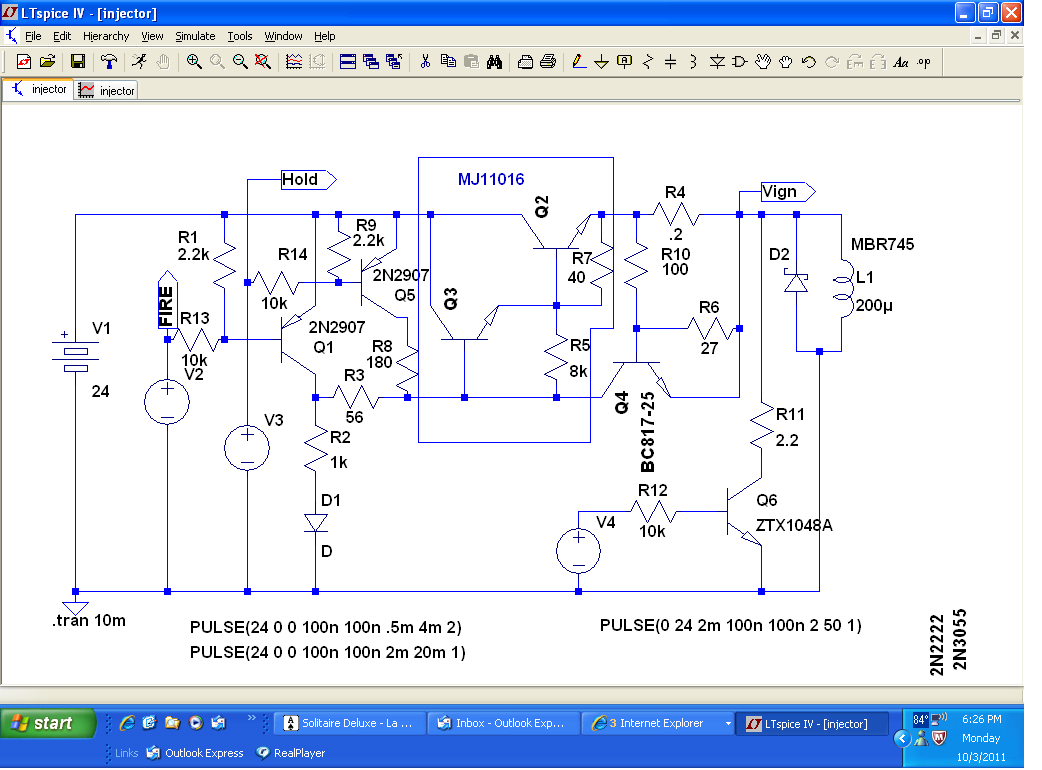
Task: Select the Cut scissors tool
Action: pyautogui.click(x=425, y=62)
